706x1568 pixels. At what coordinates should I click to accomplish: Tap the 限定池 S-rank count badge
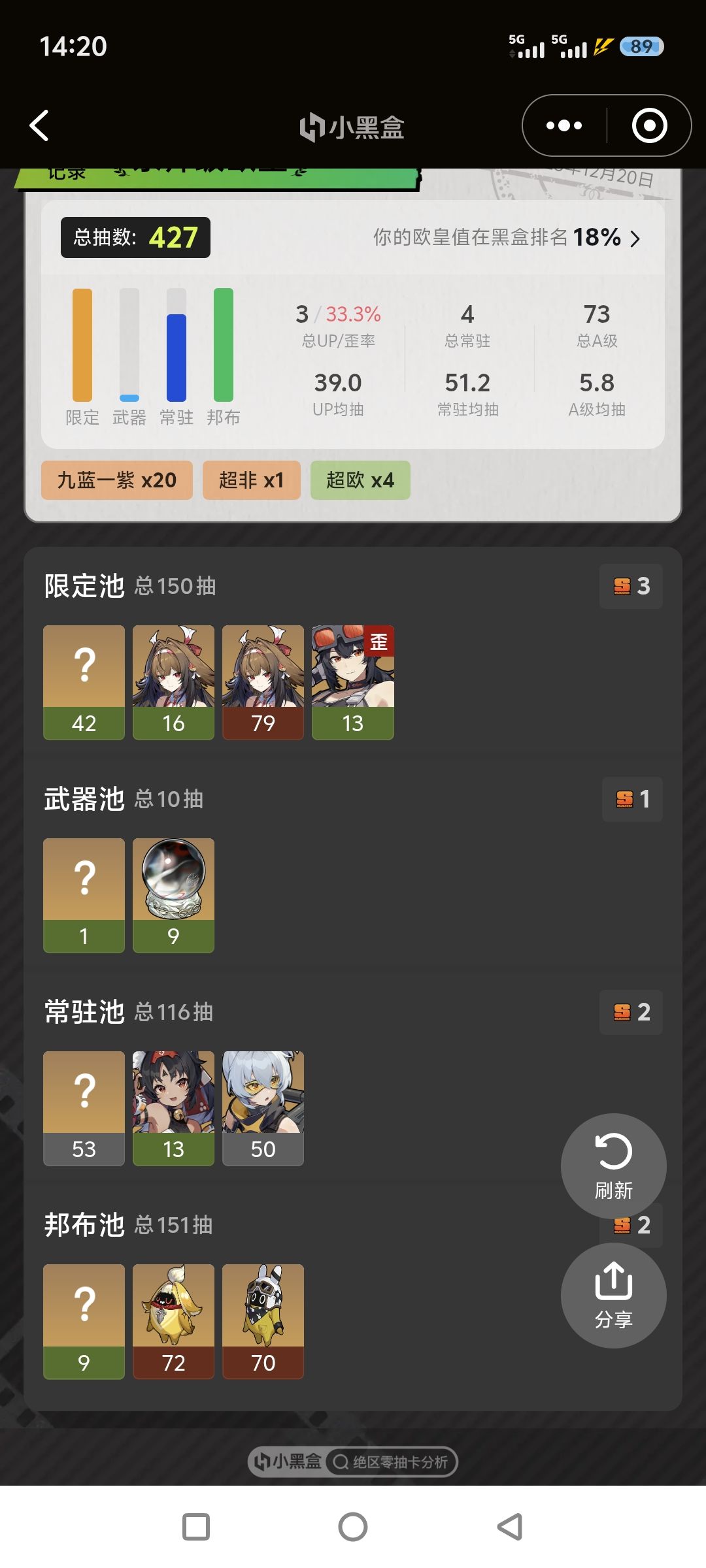pyautogui.click(x=631, y=586)
